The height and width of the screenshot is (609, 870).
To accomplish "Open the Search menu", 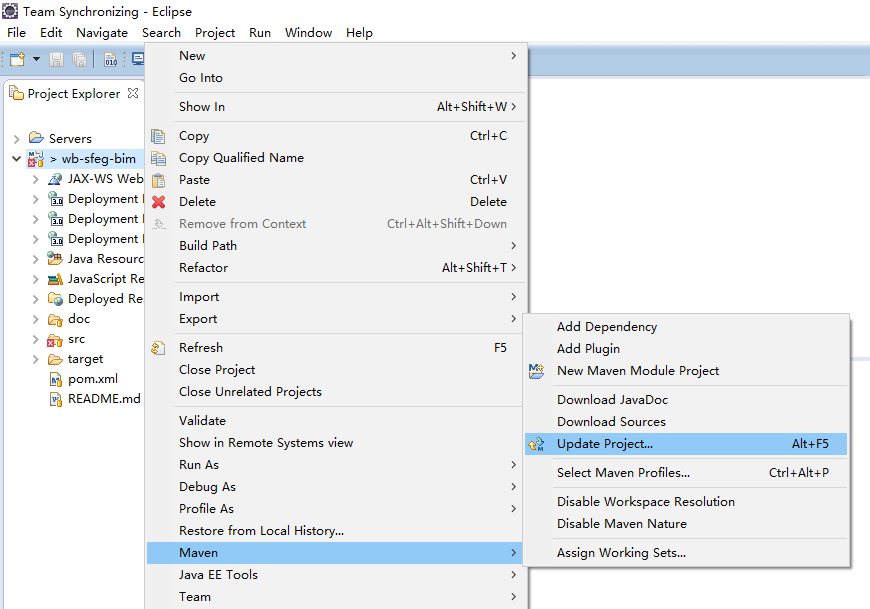I will coord(161,33).
